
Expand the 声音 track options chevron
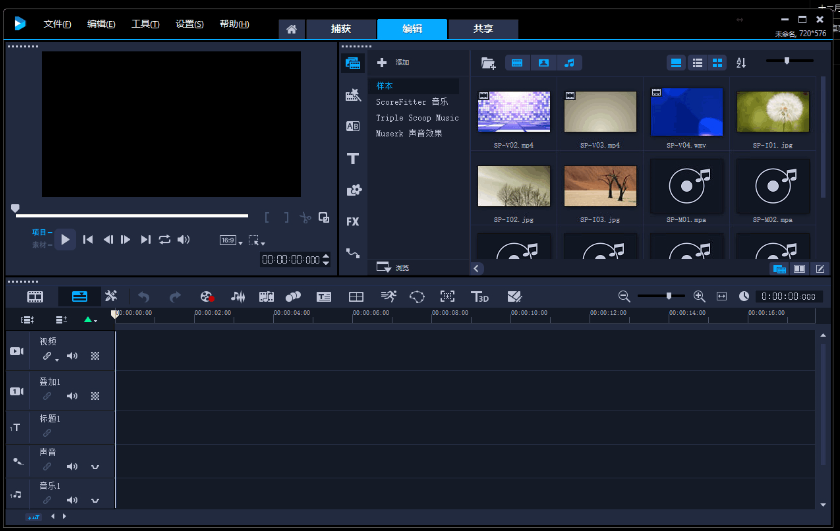(95, 467)
